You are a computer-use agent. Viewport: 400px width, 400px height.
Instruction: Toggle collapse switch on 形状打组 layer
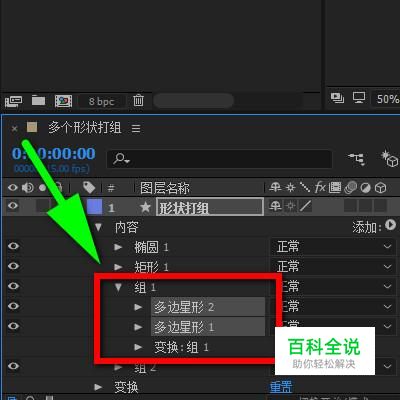pyautogui.click(x=291, y=206)
